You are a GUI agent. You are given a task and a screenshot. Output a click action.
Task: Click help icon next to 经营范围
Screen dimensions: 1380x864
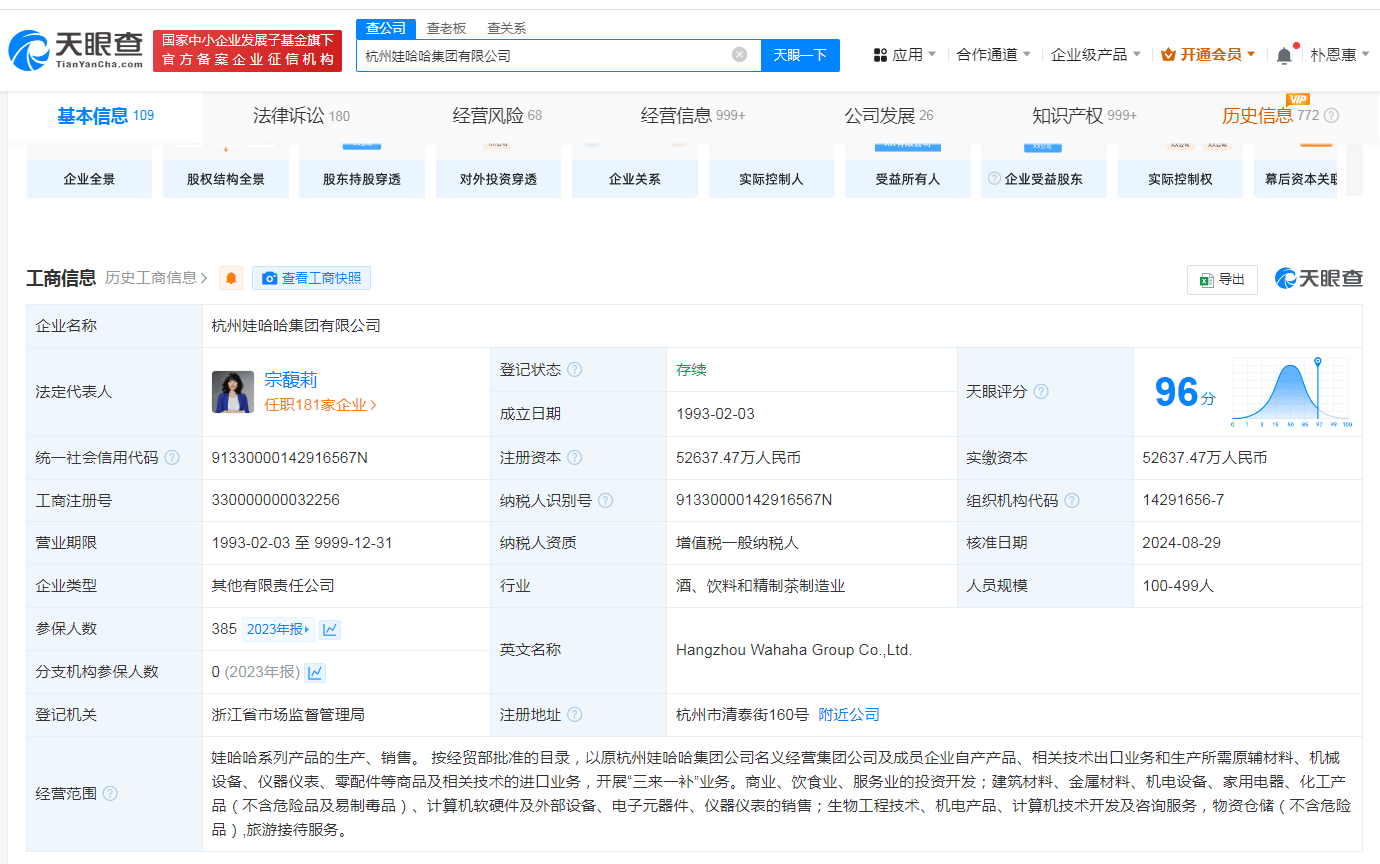coord(110,793)
